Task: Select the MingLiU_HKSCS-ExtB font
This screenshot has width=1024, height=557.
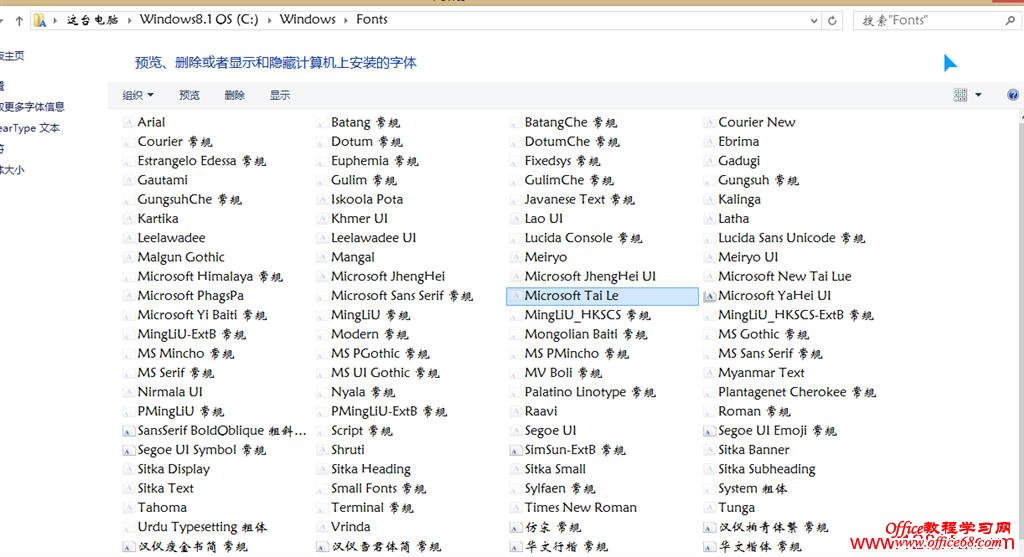Action: [795, 315]
